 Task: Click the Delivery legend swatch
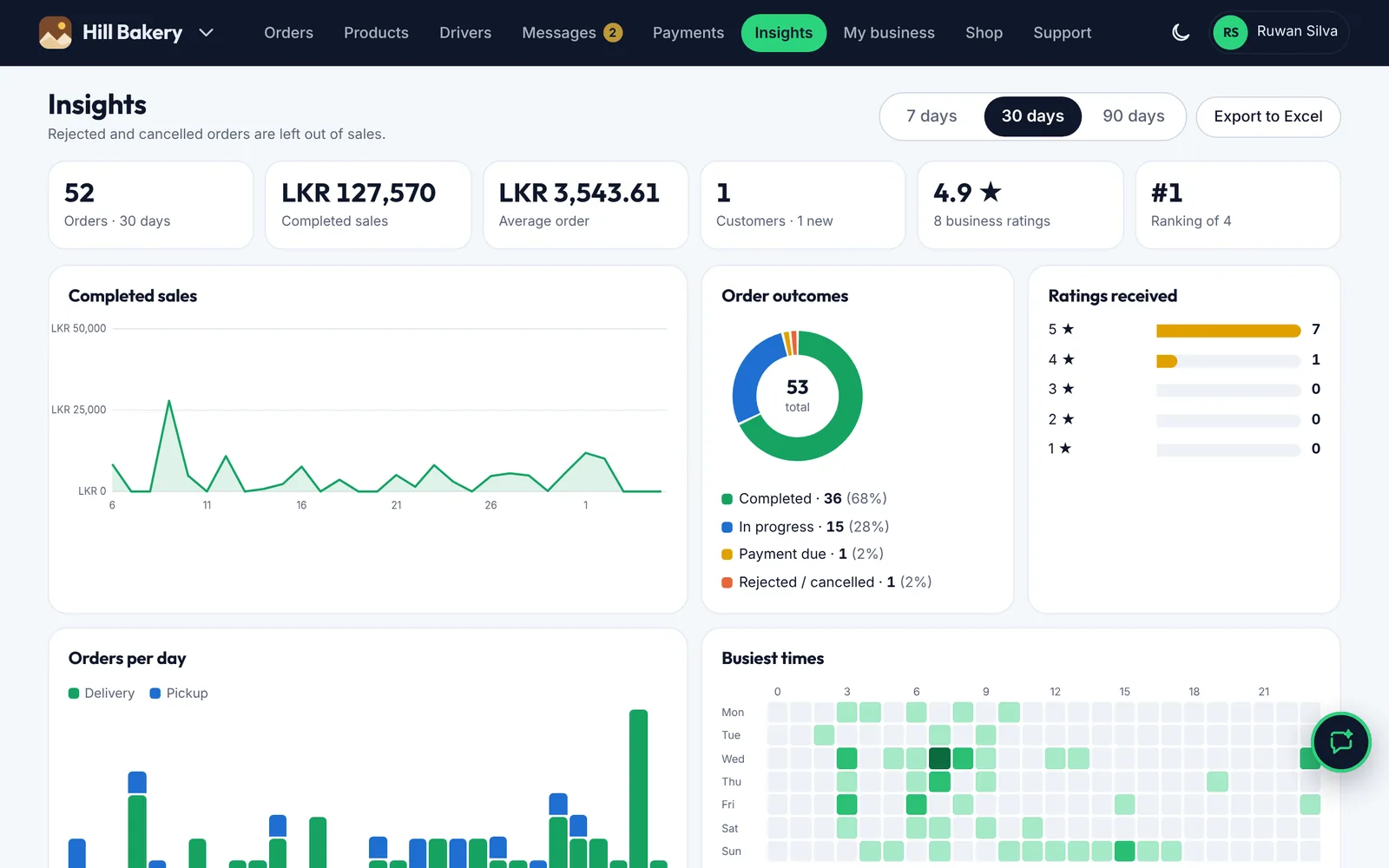tap(74, 694)
